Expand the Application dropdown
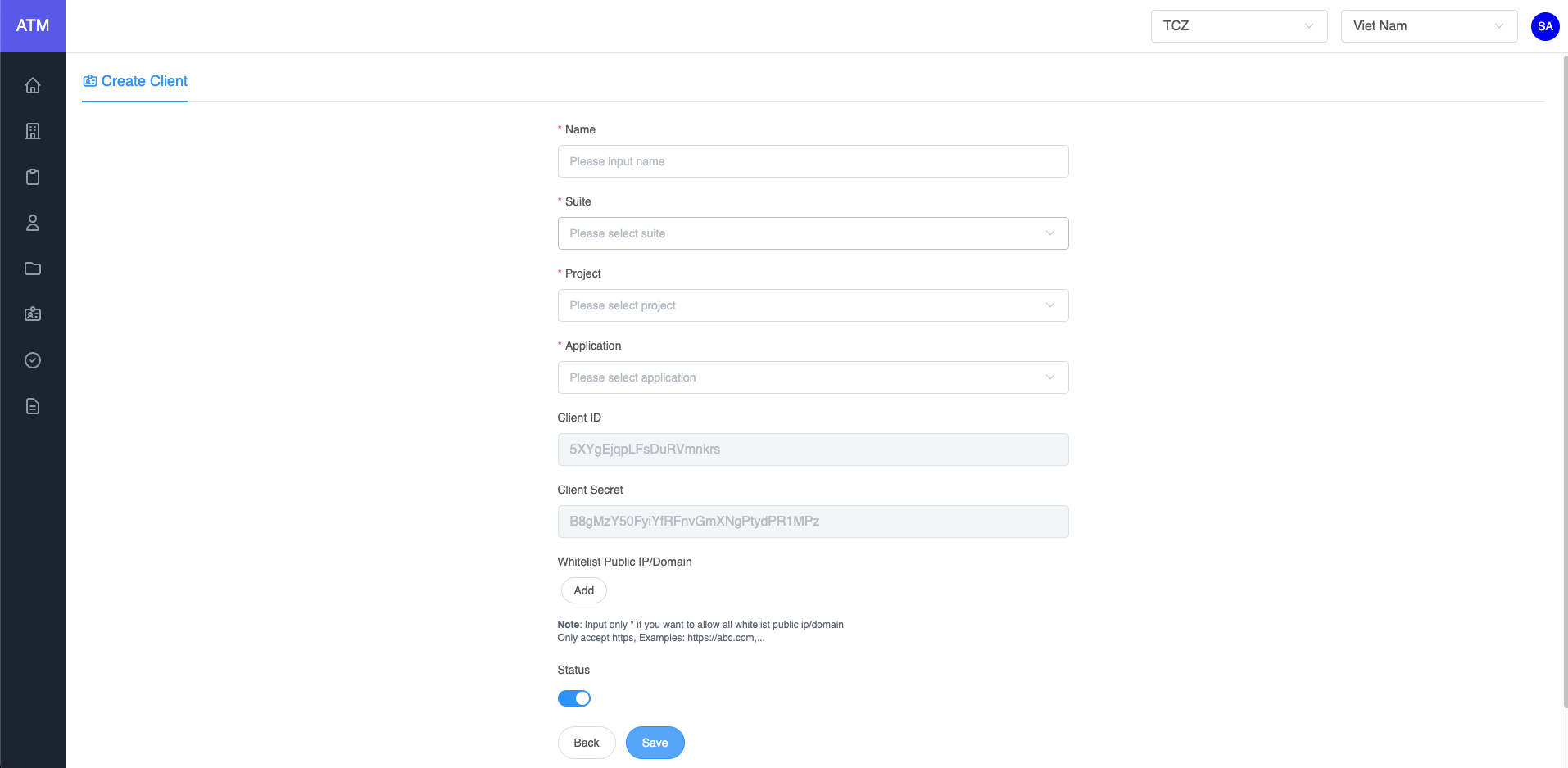This screenshot has height=768, width=1568. tap(813, 377)
